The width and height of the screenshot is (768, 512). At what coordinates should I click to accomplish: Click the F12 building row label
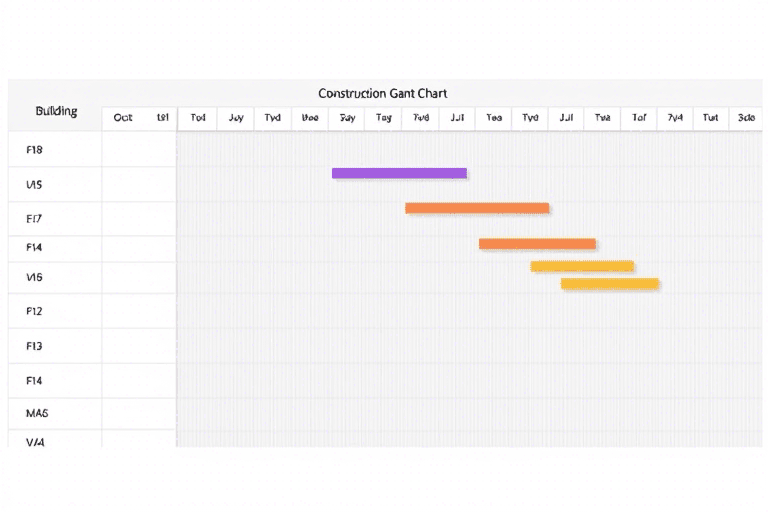(x=34, y=311)
